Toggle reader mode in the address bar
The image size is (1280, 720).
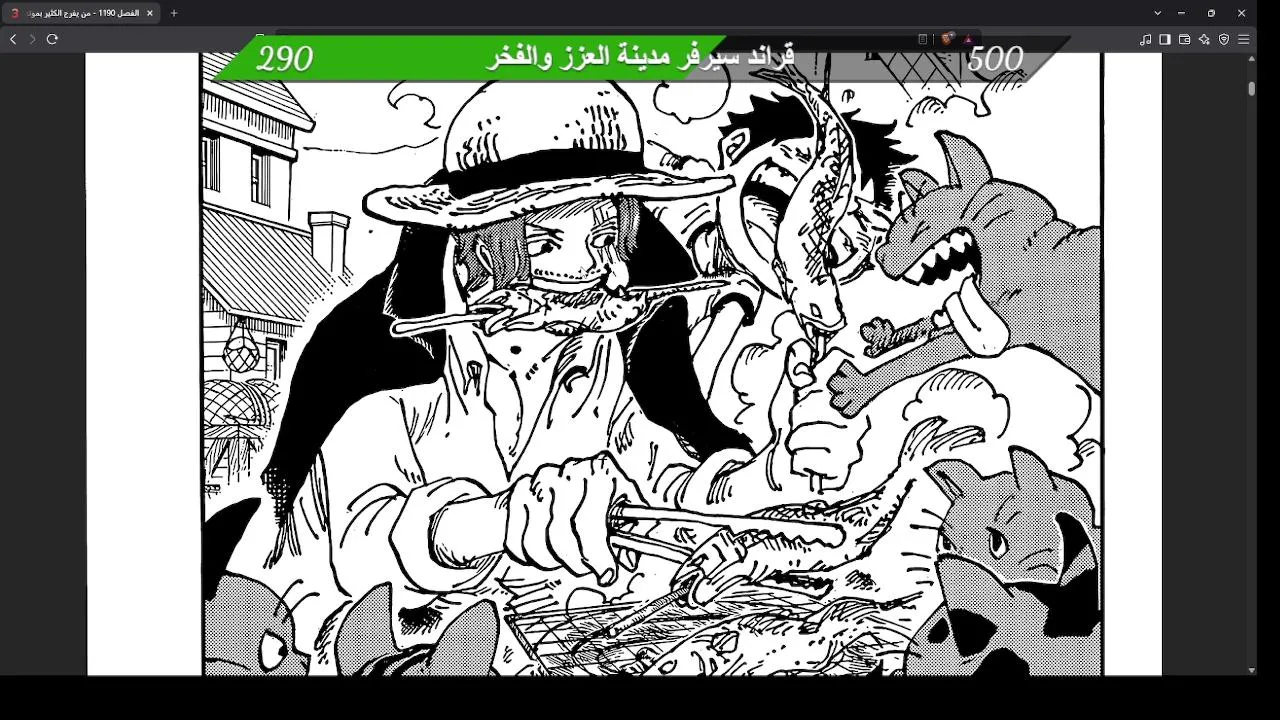click(x=923, y=39)
